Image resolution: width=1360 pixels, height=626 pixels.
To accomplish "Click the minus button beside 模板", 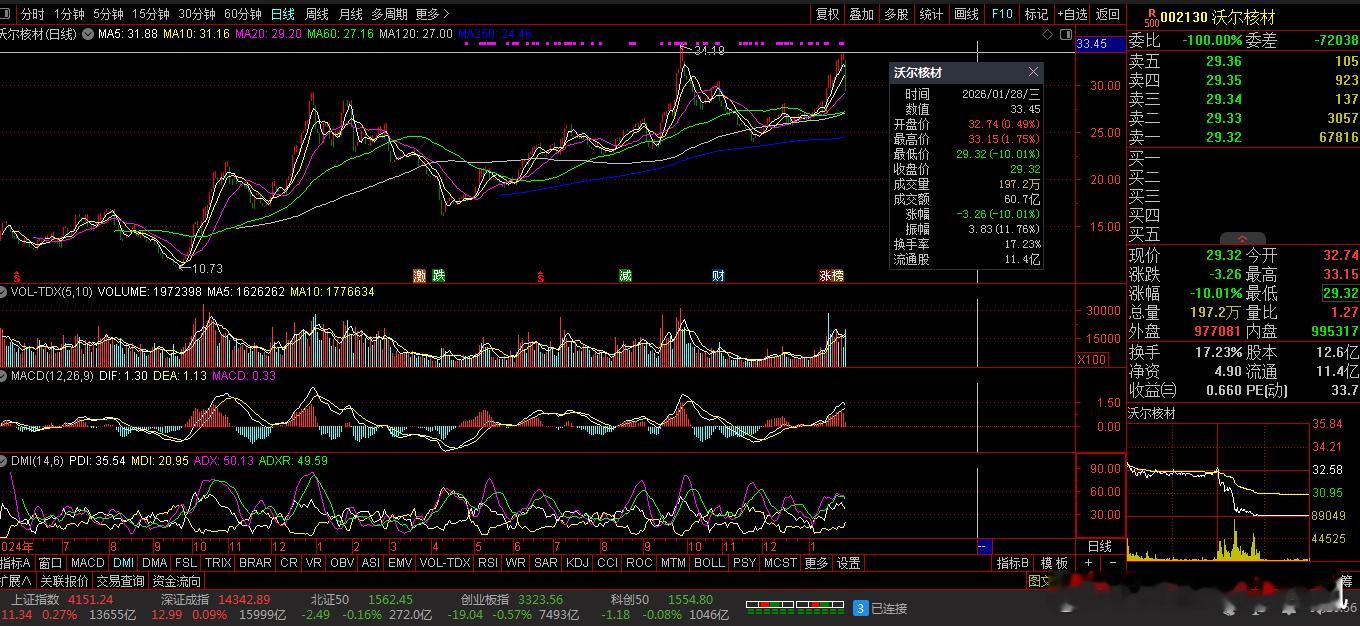I will 1113,563.
